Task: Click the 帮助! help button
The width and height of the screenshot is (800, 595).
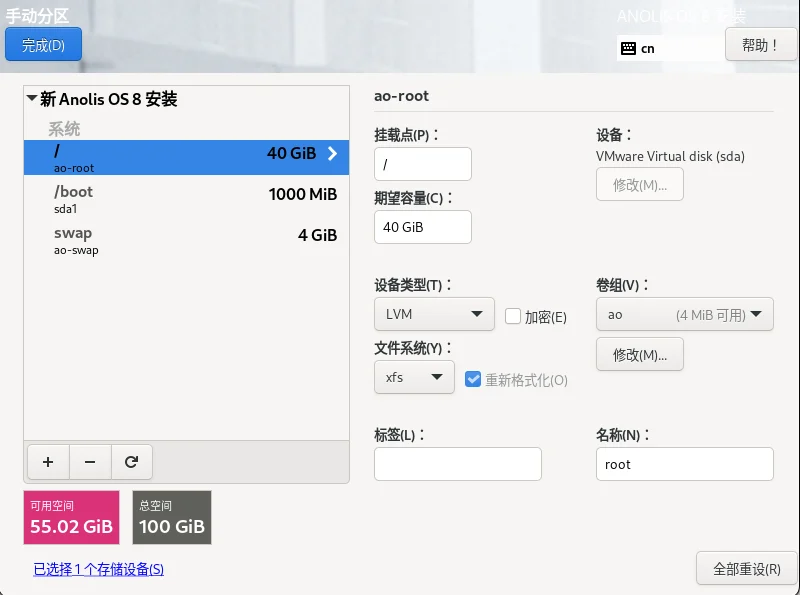Action: click(x=760, y=45)
